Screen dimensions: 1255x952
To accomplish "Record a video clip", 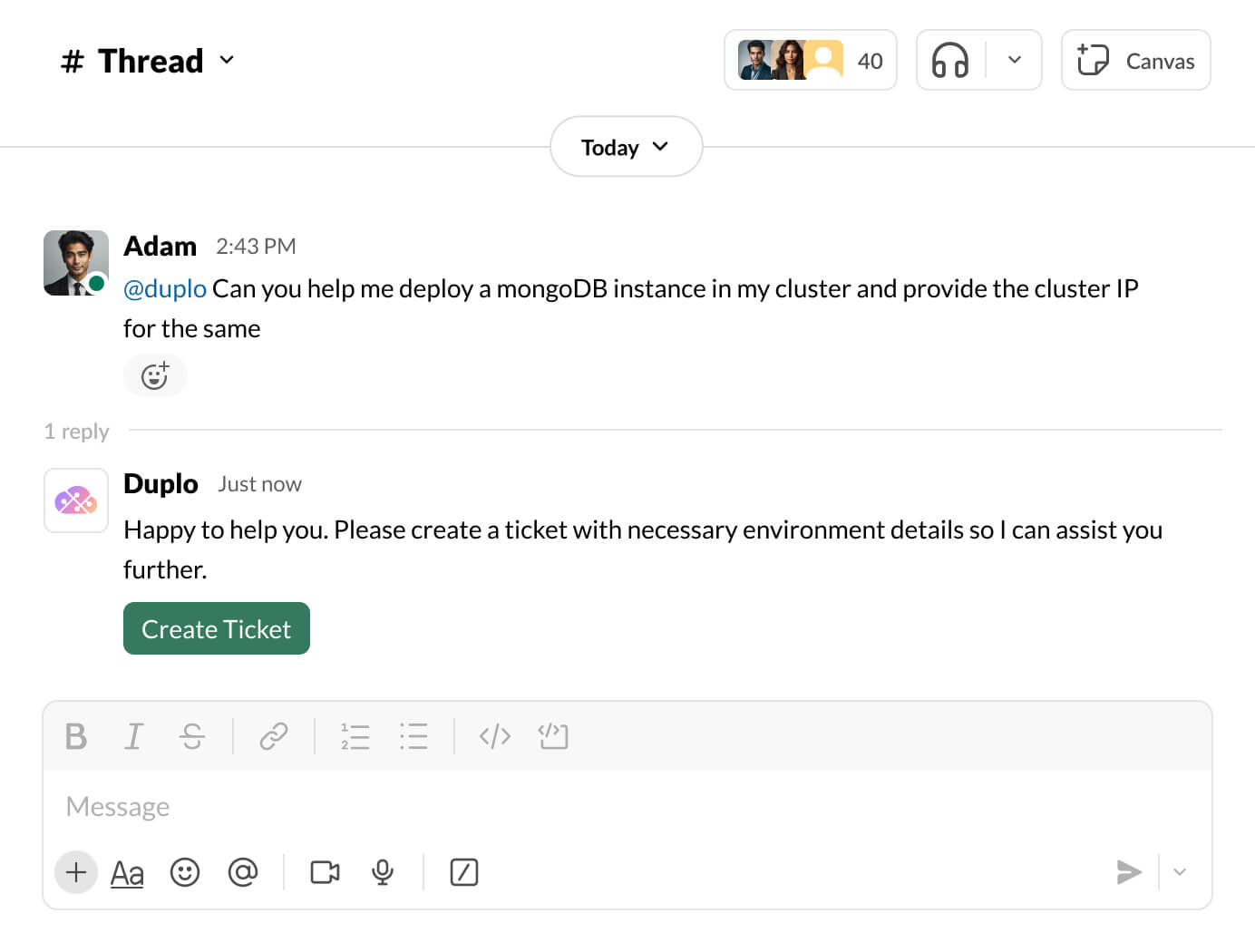I will (x=325, y=872).
